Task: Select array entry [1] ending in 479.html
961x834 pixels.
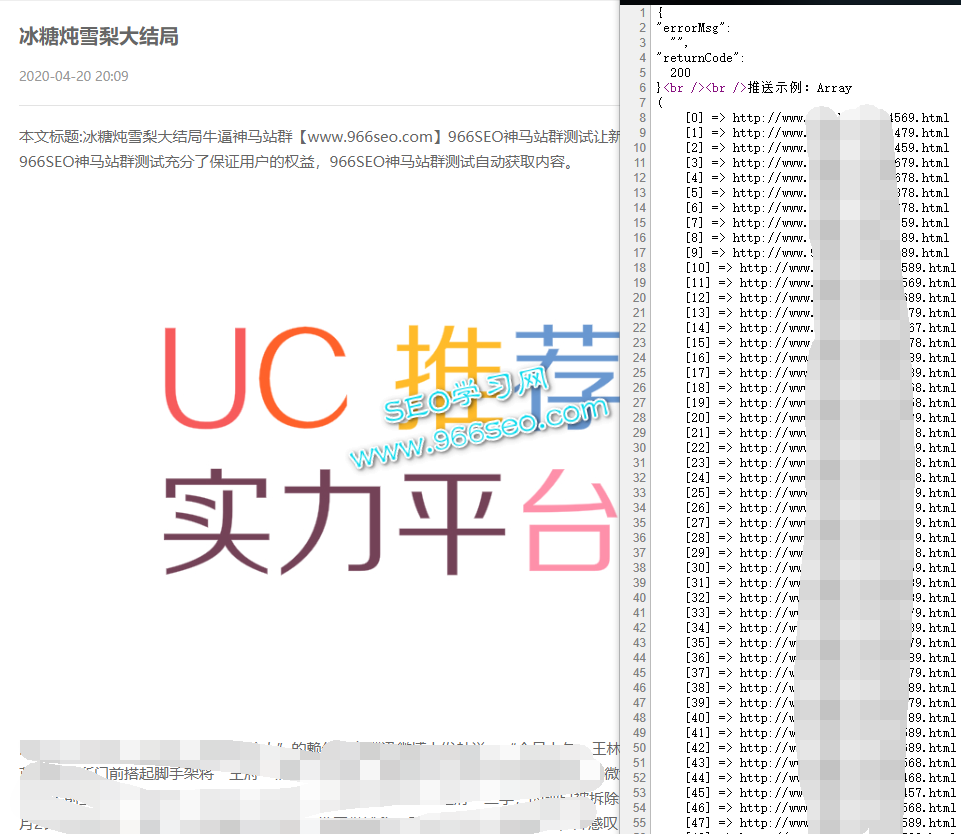Action: tap(817, 132)
